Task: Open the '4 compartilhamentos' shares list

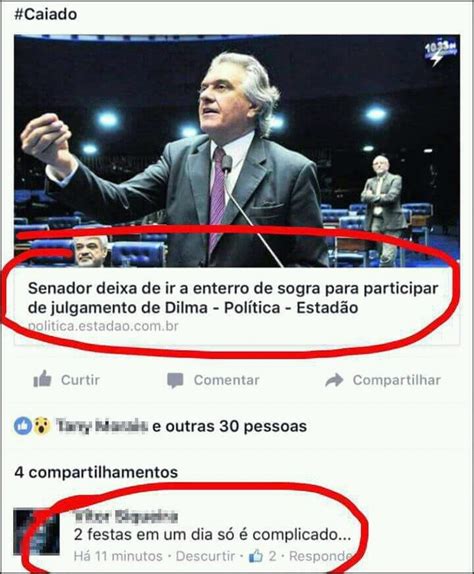Action: 96,472
